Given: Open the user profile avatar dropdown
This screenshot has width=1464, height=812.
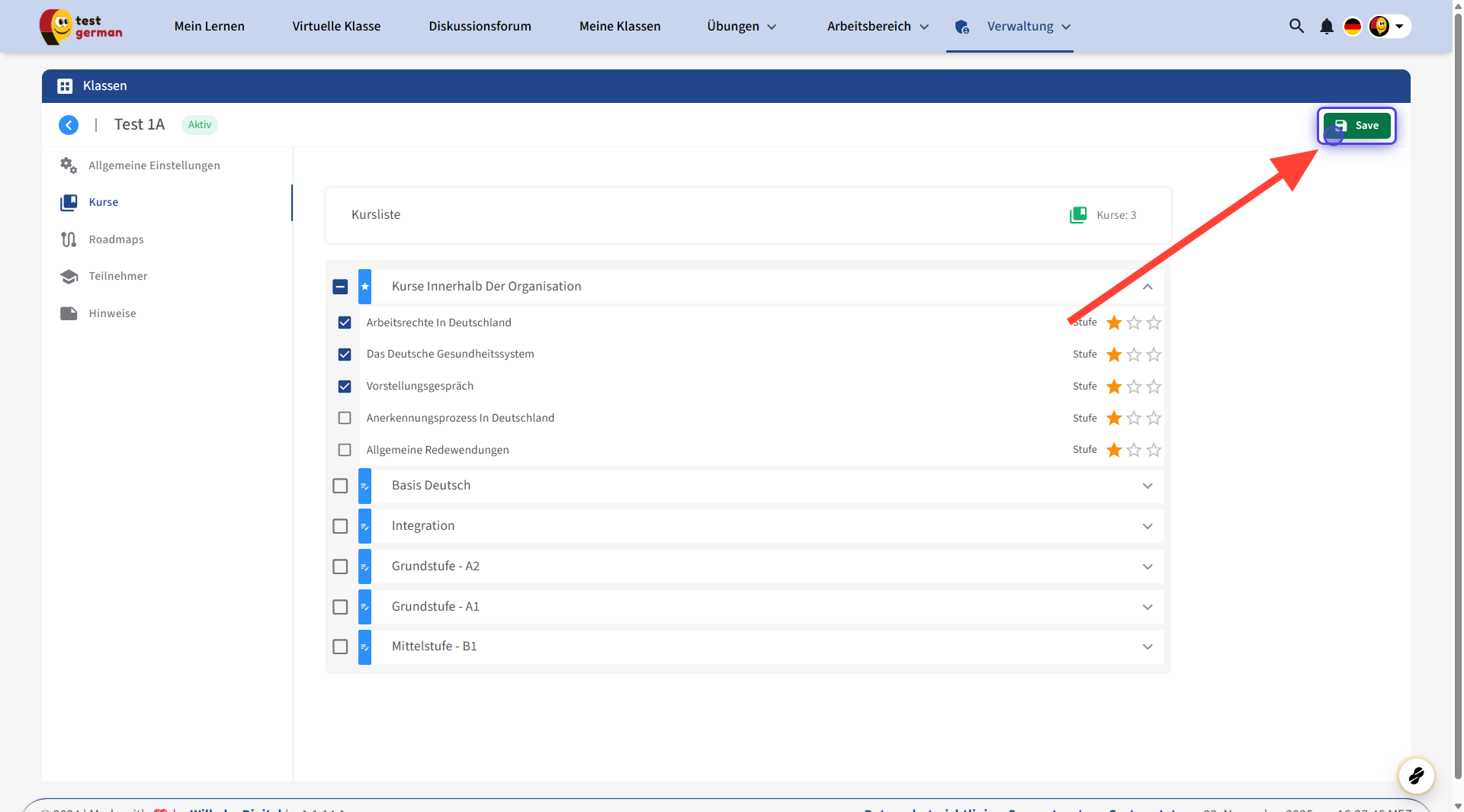Looking at the screenshot, I should pos(1389,27).
